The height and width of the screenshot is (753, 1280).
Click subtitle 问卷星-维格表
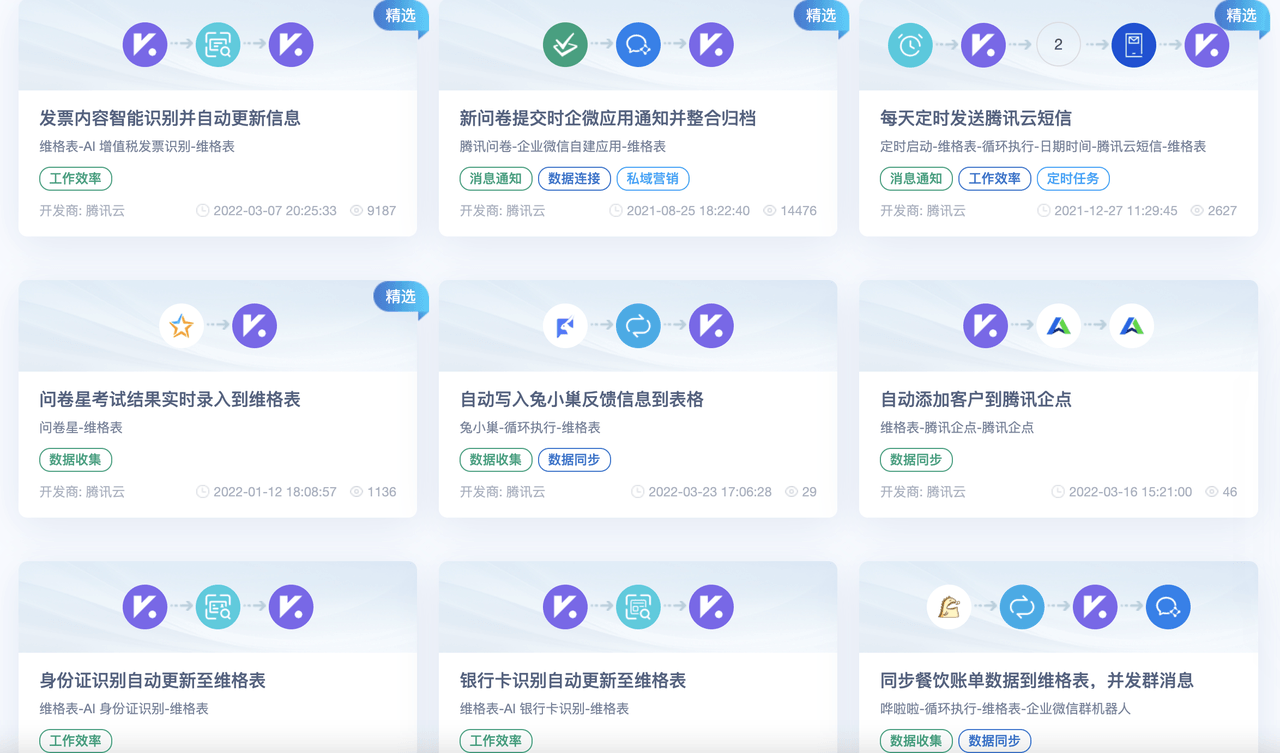tap(81, 427)
